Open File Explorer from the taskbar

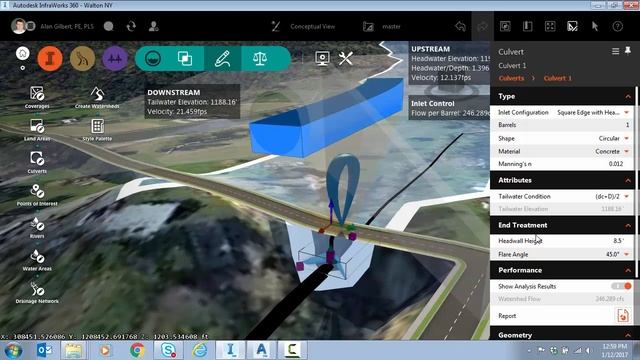click(73, 350)
